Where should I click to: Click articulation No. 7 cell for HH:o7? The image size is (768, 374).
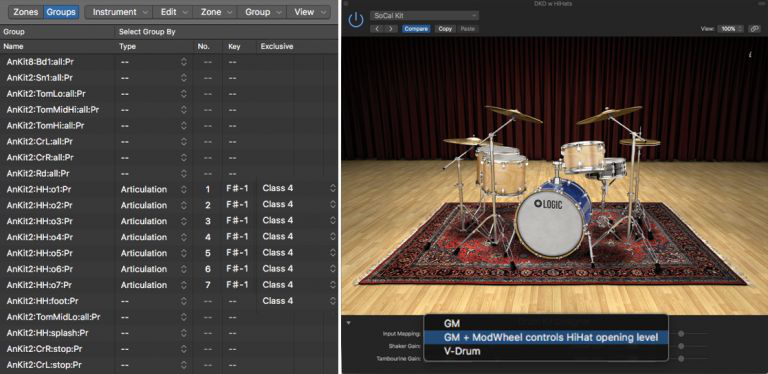pos(208,285)
